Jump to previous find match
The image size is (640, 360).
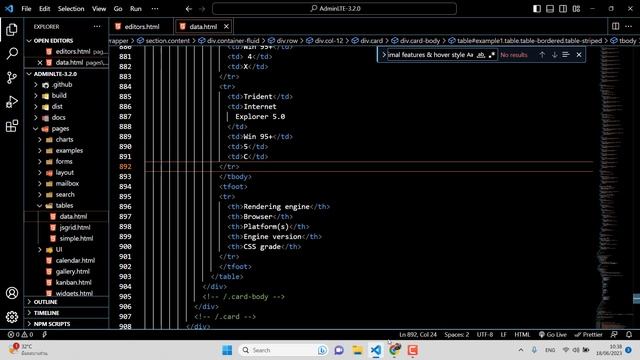click(x=542, y=55)
